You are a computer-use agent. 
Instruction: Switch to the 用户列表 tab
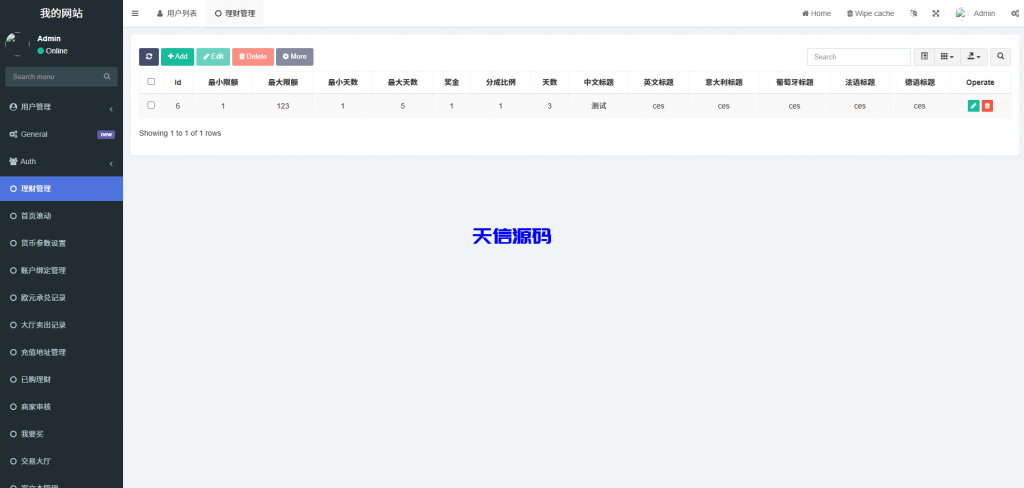[176, 13]
